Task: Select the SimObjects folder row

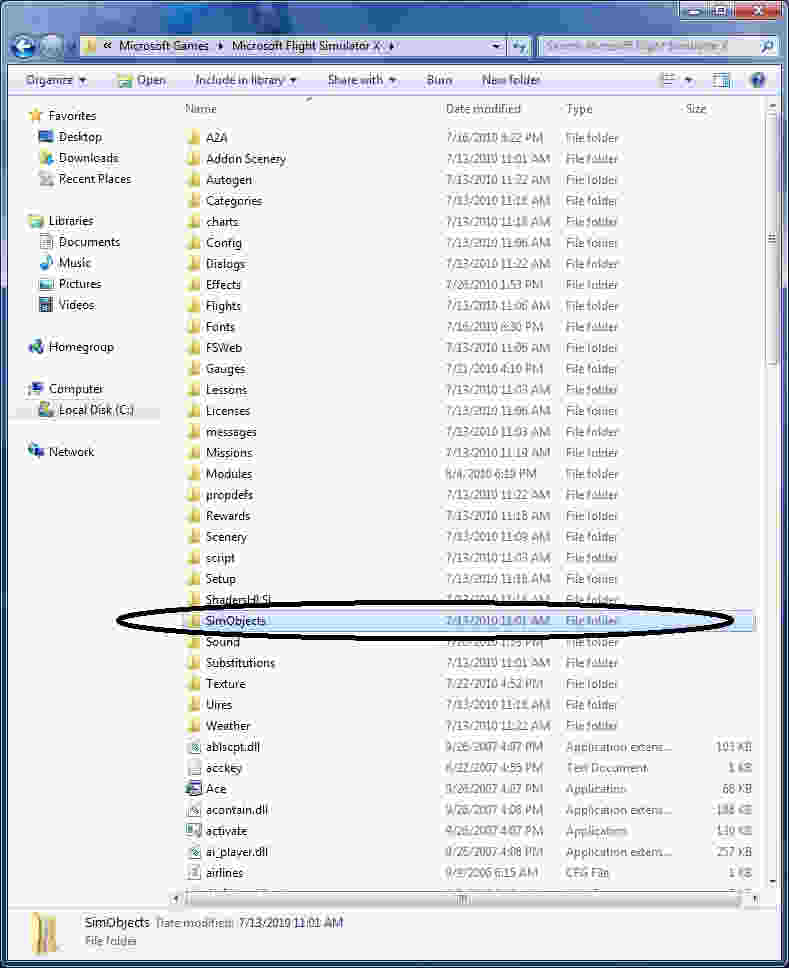Action: pyautogui.click(x=469, y=620)
